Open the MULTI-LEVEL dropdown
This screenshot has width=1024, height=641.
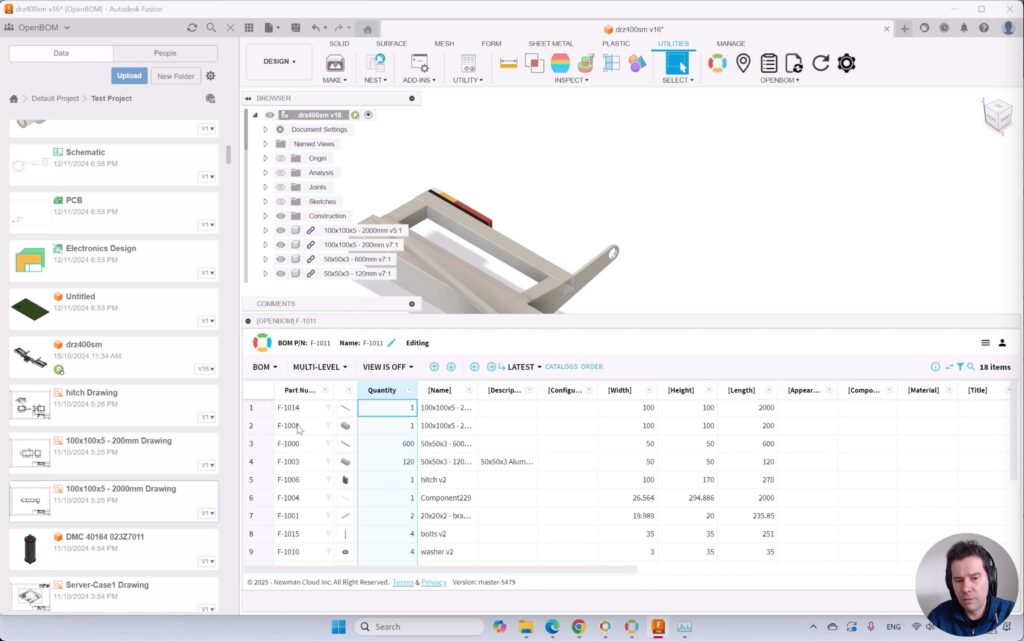pos(320,367)
